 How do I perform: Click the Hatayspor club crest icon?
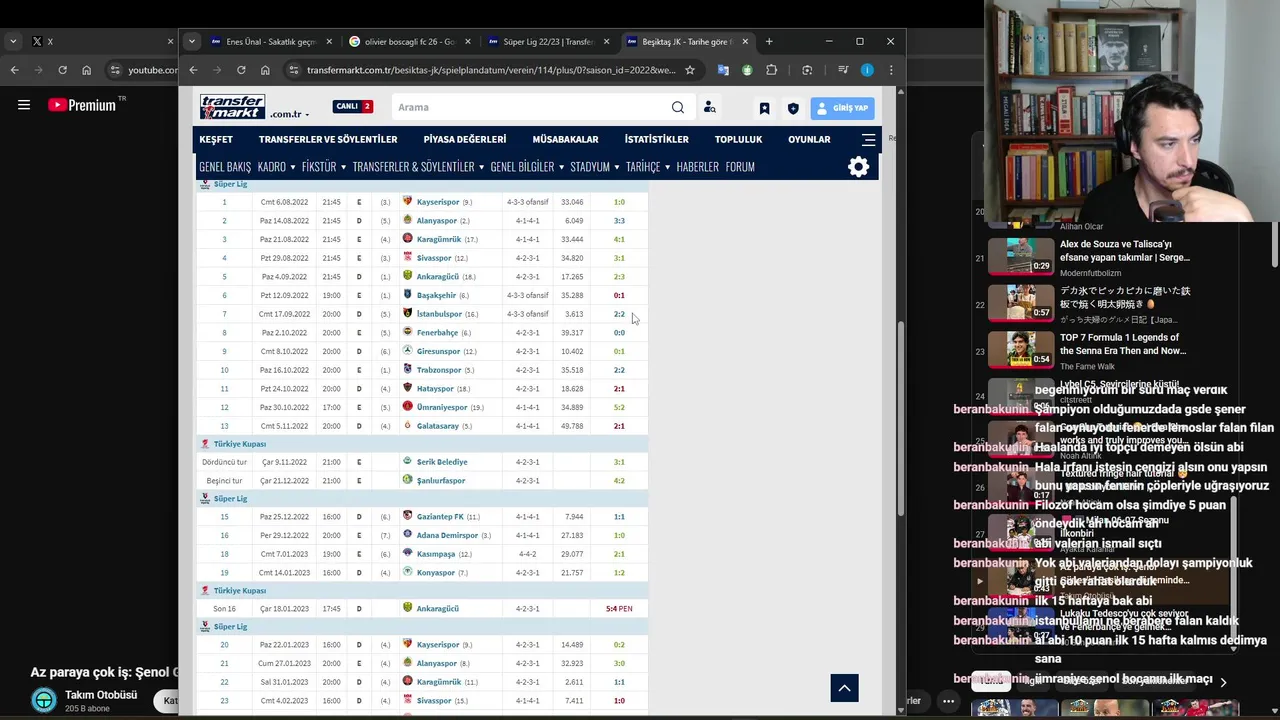click(x=407, y=388)
